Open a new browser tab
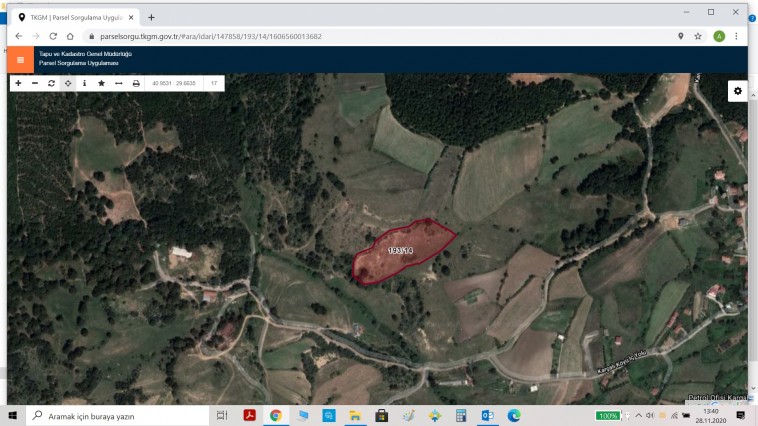 coord(151,17)
